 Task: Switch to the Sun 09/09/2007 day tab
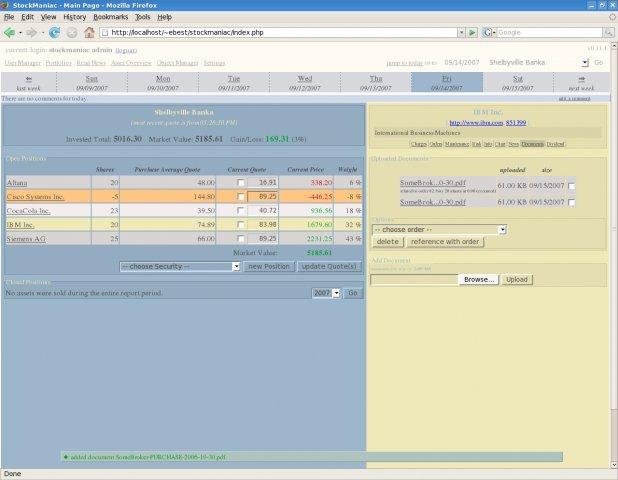point(92,82)
